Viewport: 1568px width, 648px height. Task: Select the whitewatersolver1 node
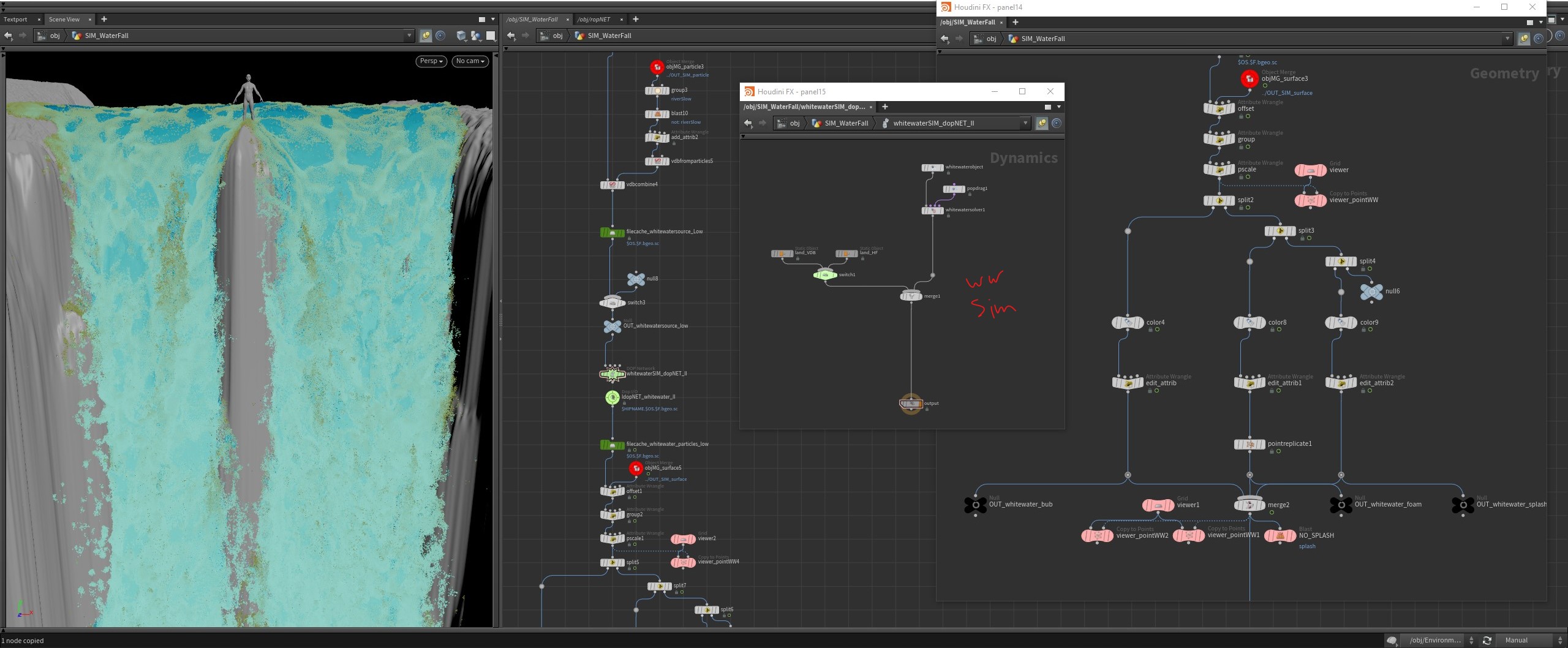click(x=932, y=210)
